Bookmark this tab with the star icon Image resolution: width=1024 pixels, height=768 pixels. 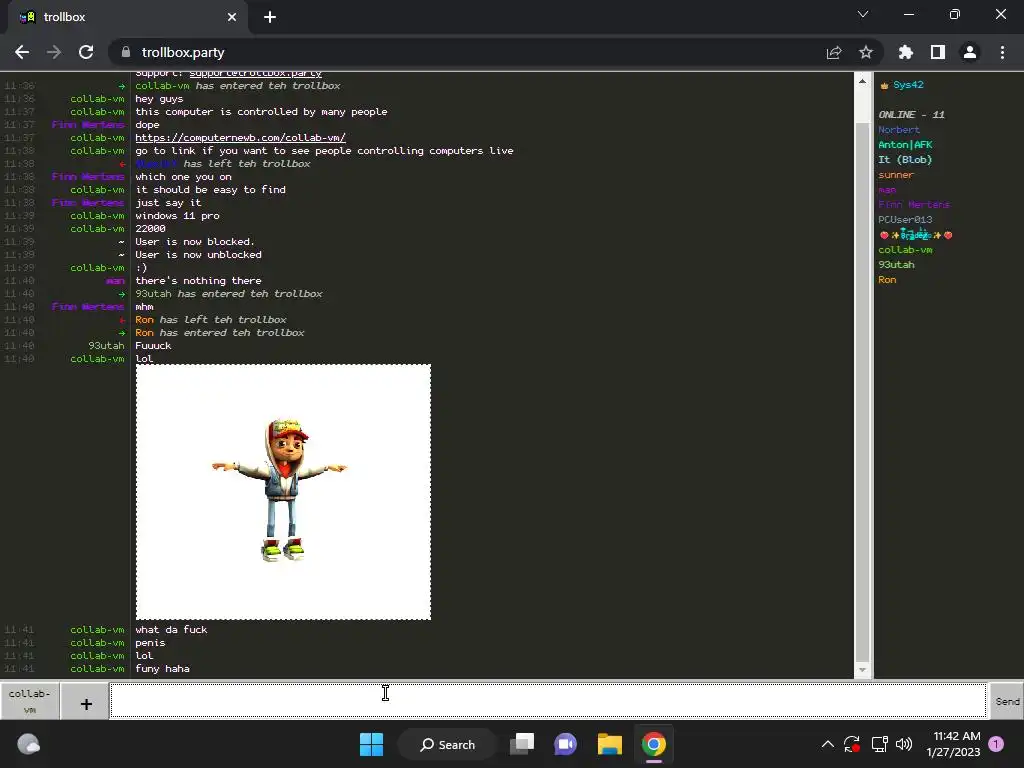pos(866,52)
